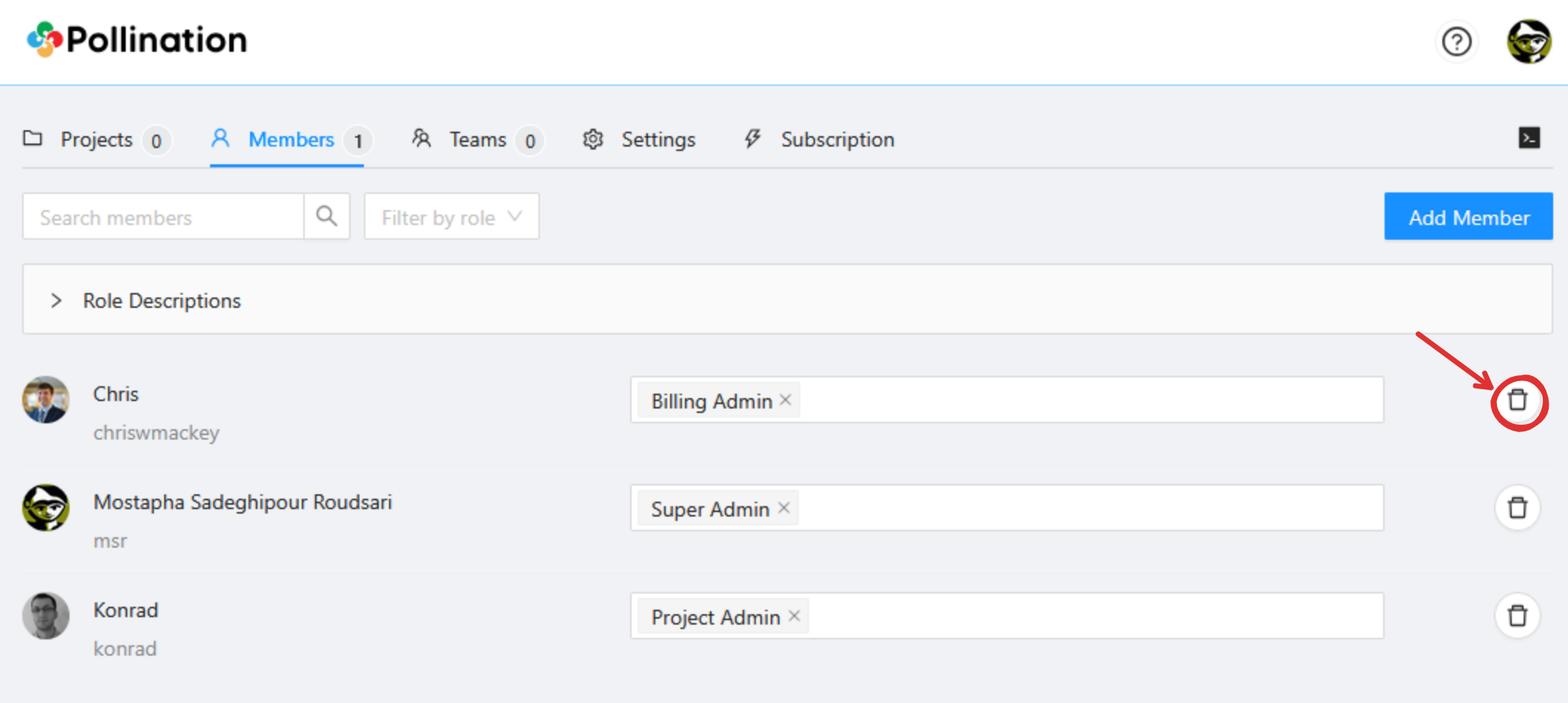
Task: Open the user profile avatar menu
Action: click(x=1529, y=41)
